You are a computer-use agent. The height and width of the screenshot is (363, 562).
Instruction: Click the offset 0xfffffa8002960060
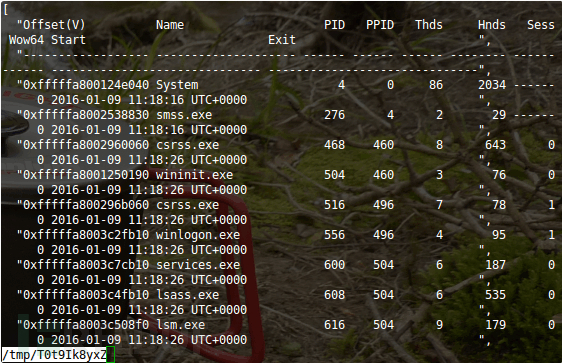(86, 145)
